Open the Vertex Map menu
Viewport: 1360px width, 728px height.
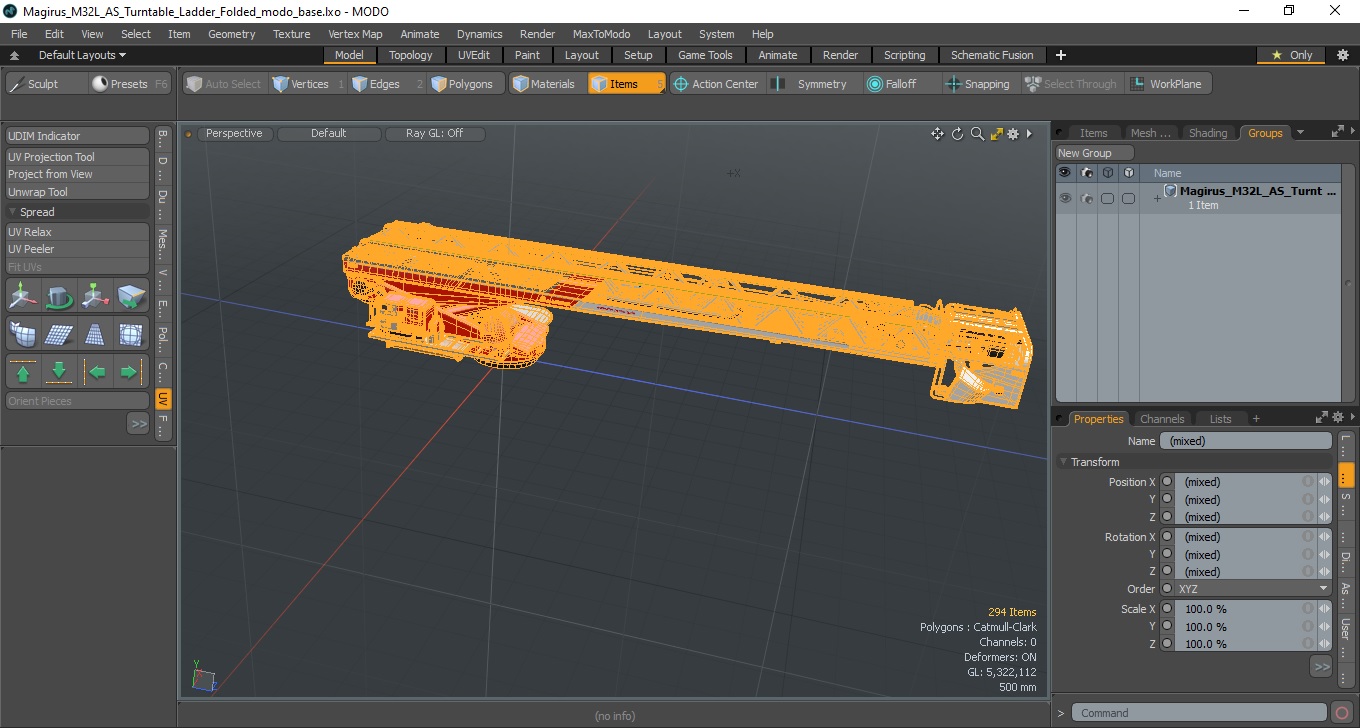(355, 34)
